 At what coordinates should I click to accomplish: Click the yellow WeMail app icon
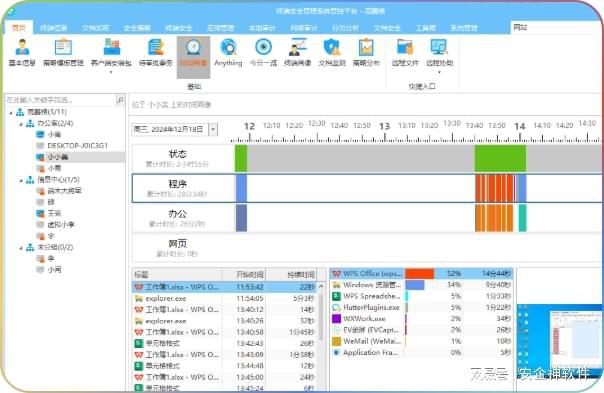point(336,341)
